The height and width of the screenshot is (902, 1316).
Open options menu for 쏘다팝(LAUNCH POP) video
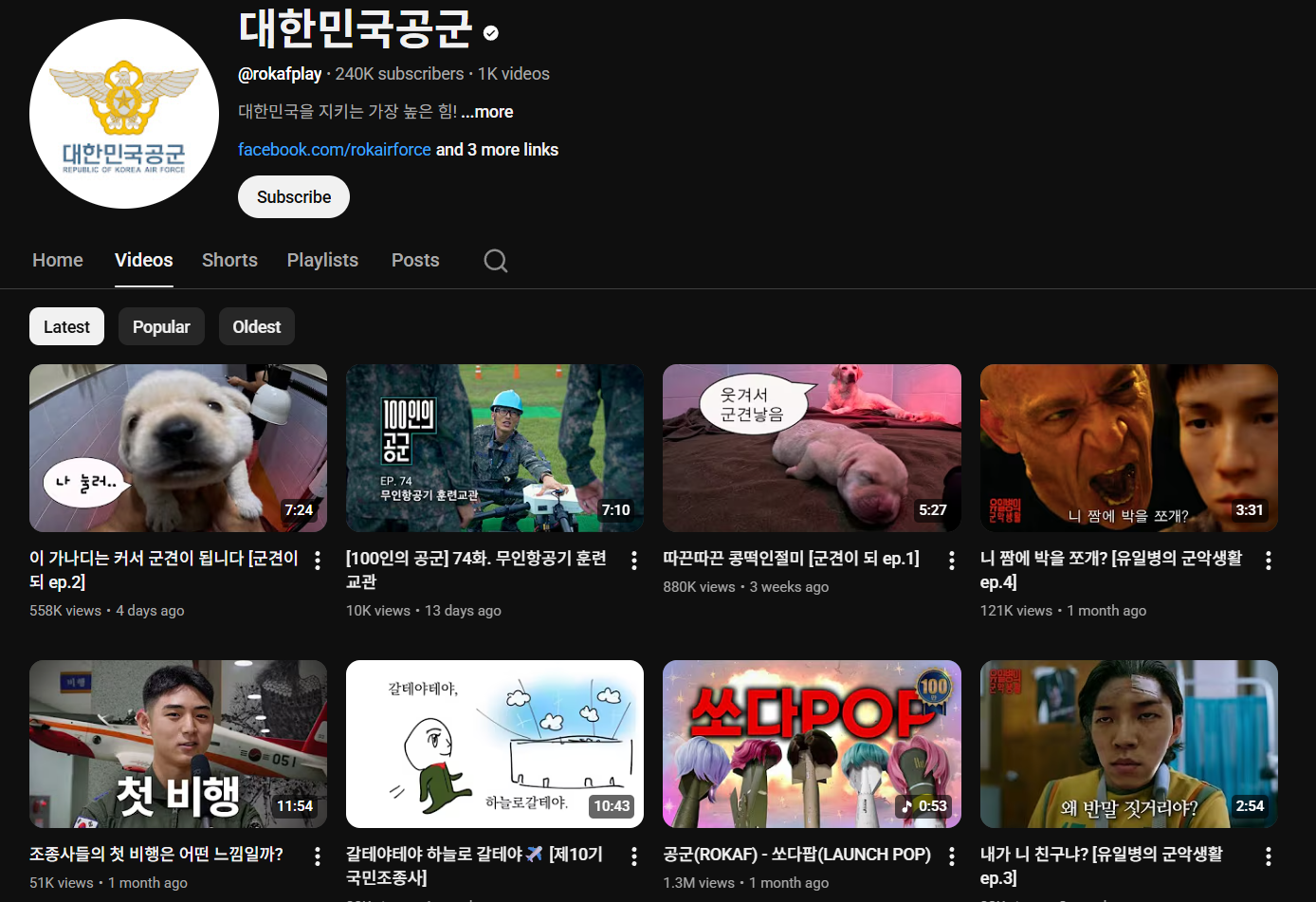[952, 856]
